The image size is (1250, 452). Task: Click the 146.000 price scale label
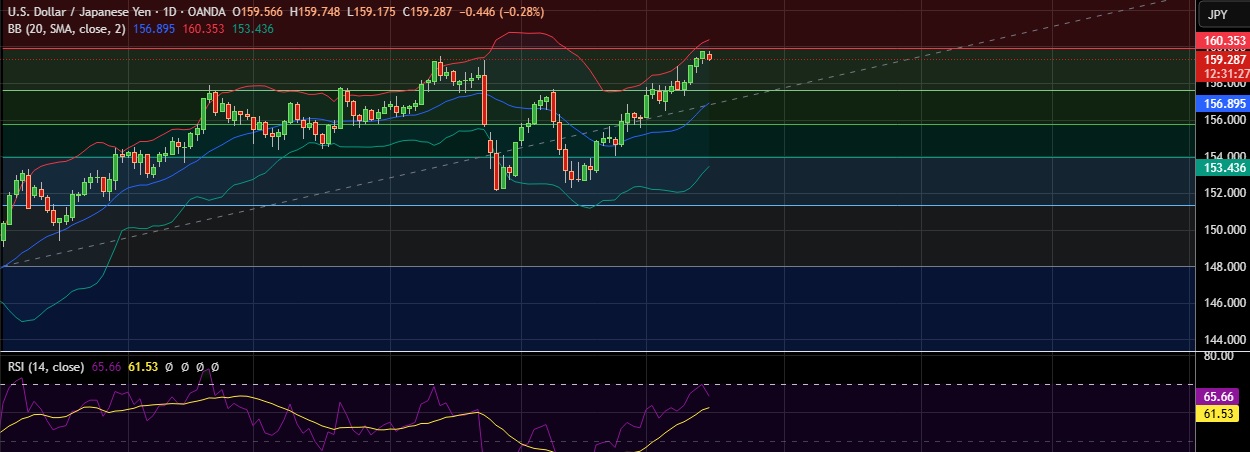(x=1224, y=303)
